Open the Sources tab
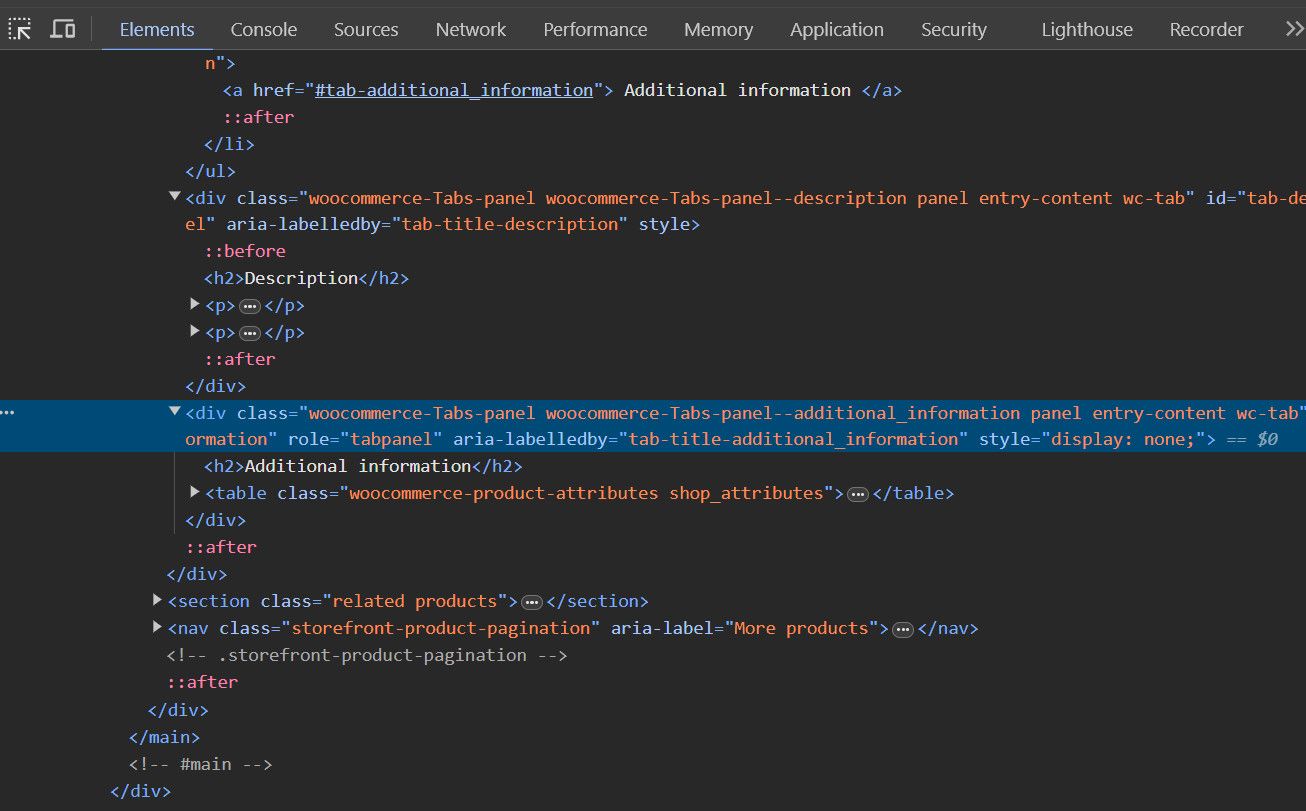 point(366,30)
